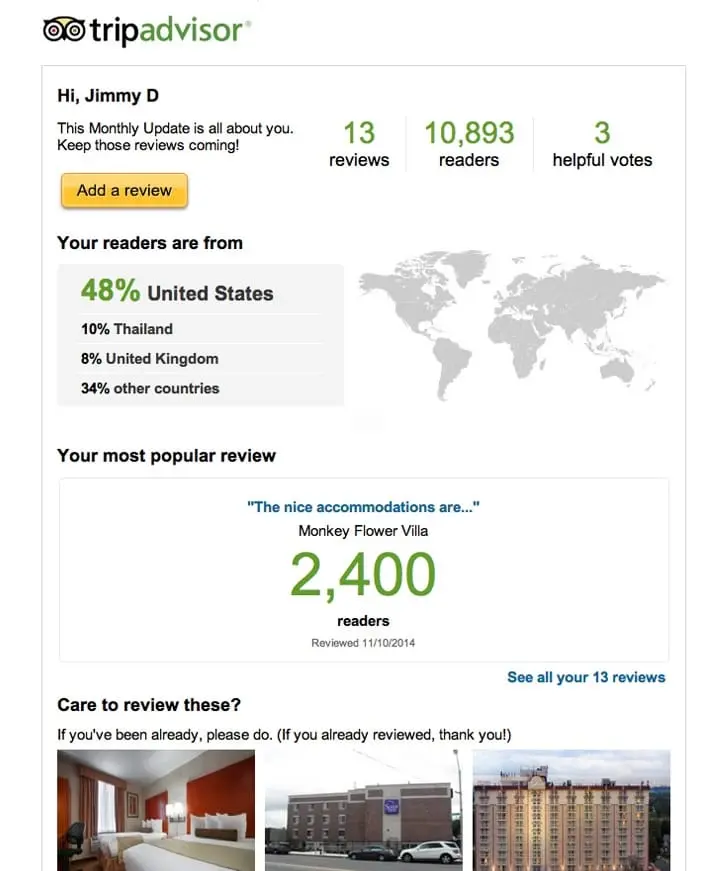Click the 13 reviews counter
Viewport: 720px width, 871px height.
360,143
